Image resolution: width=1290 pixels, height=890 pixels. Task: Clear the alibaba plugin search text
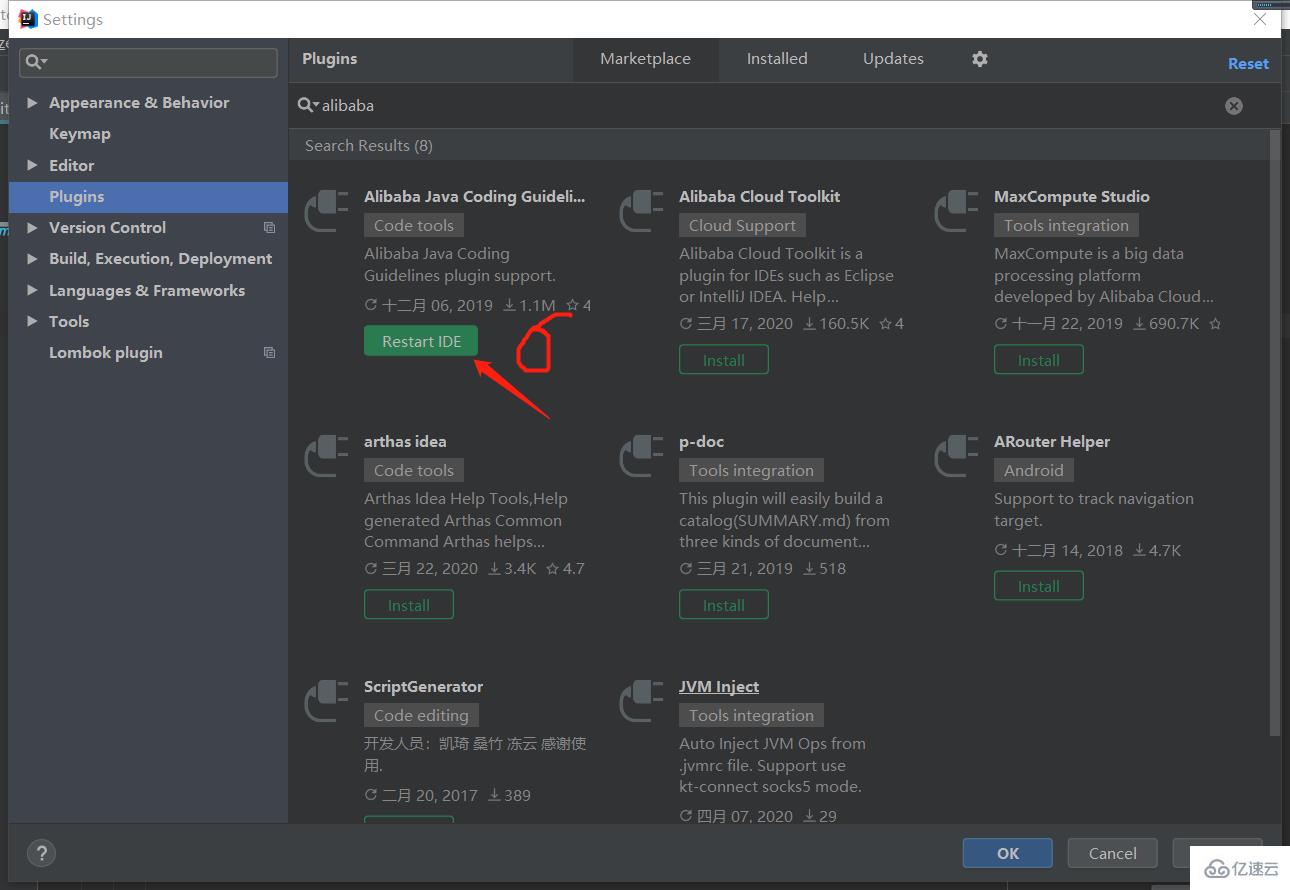coord(1234,105)
